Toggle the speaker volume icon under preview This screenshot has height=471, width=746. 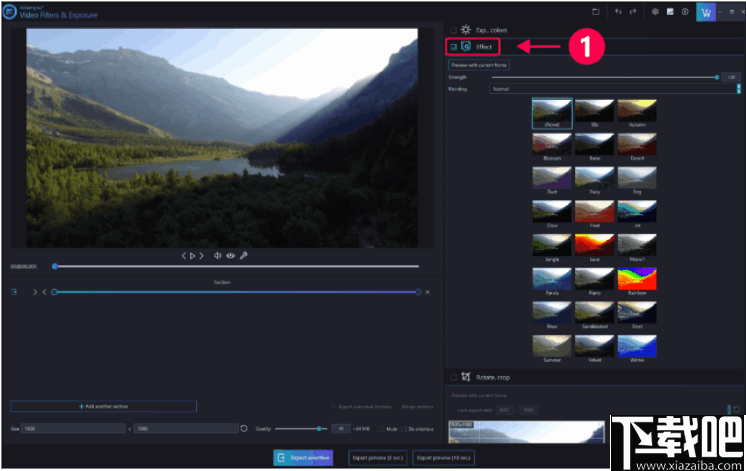[217, 255]
